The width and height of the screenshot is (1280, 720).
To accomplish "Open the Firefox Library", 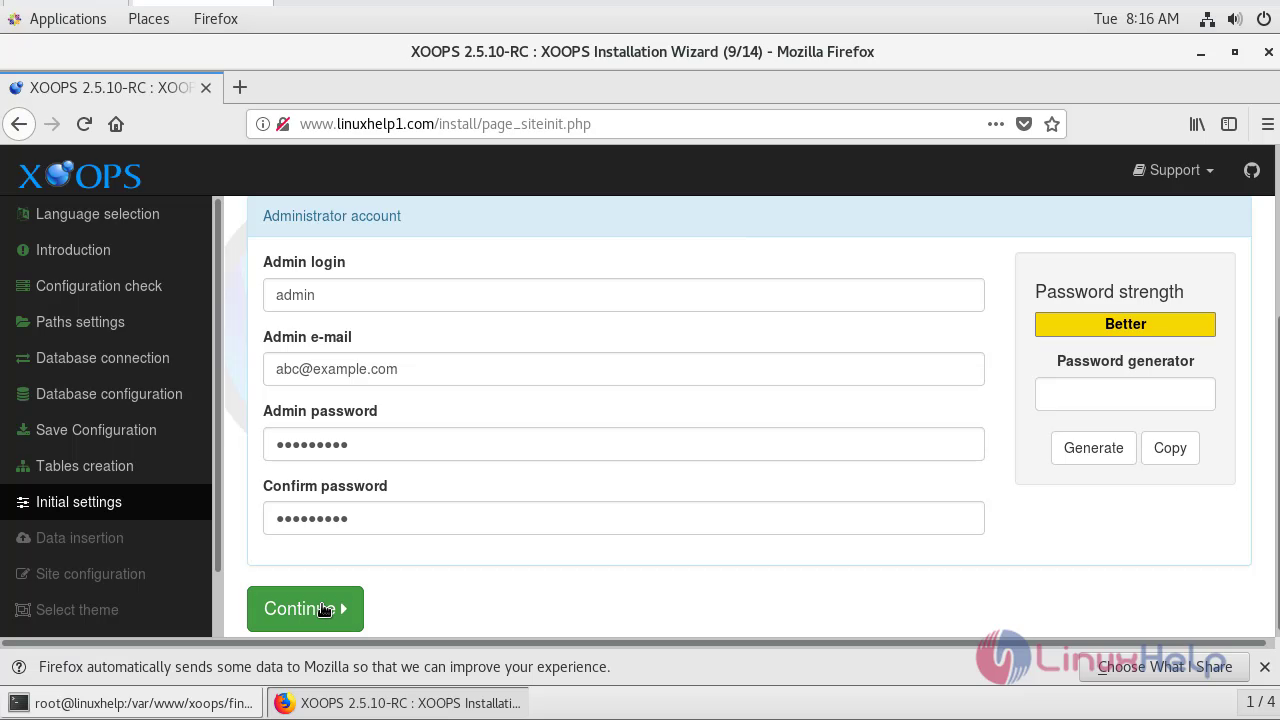I will tap(1197, 124).
